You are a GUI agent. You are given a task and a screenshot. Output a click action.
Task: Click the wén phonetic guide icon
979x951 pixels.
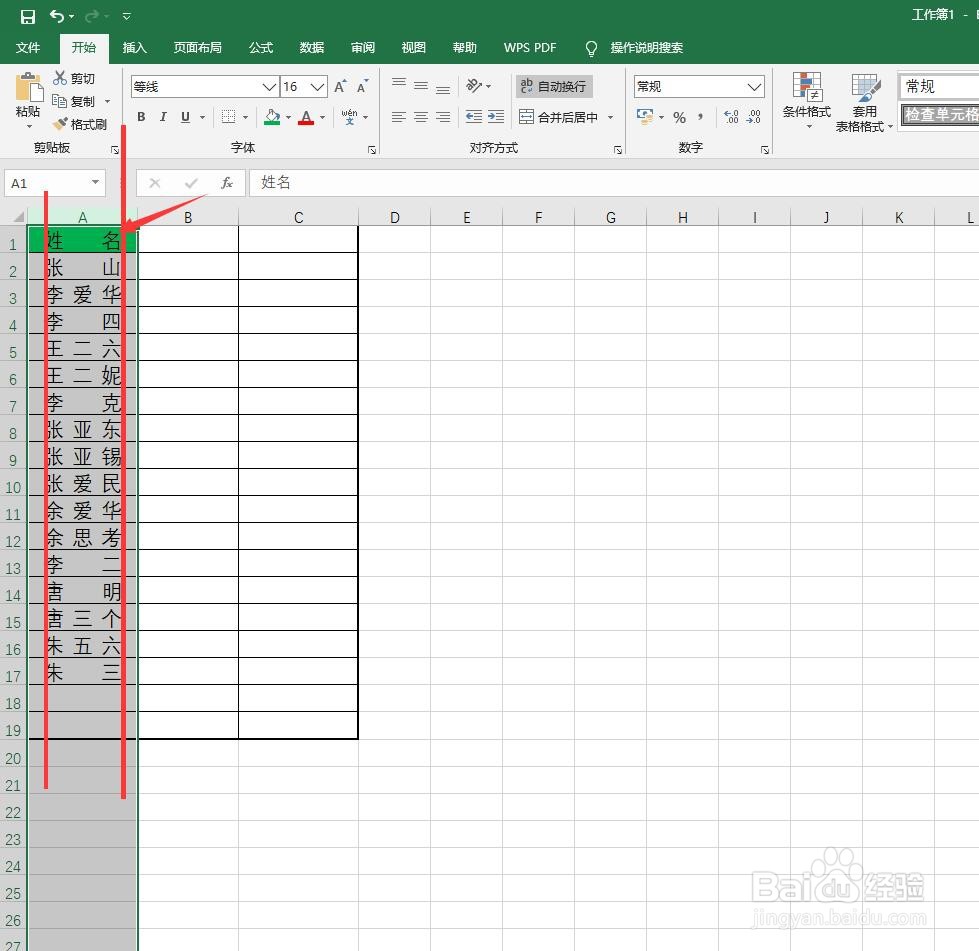[x=350, y=117]
